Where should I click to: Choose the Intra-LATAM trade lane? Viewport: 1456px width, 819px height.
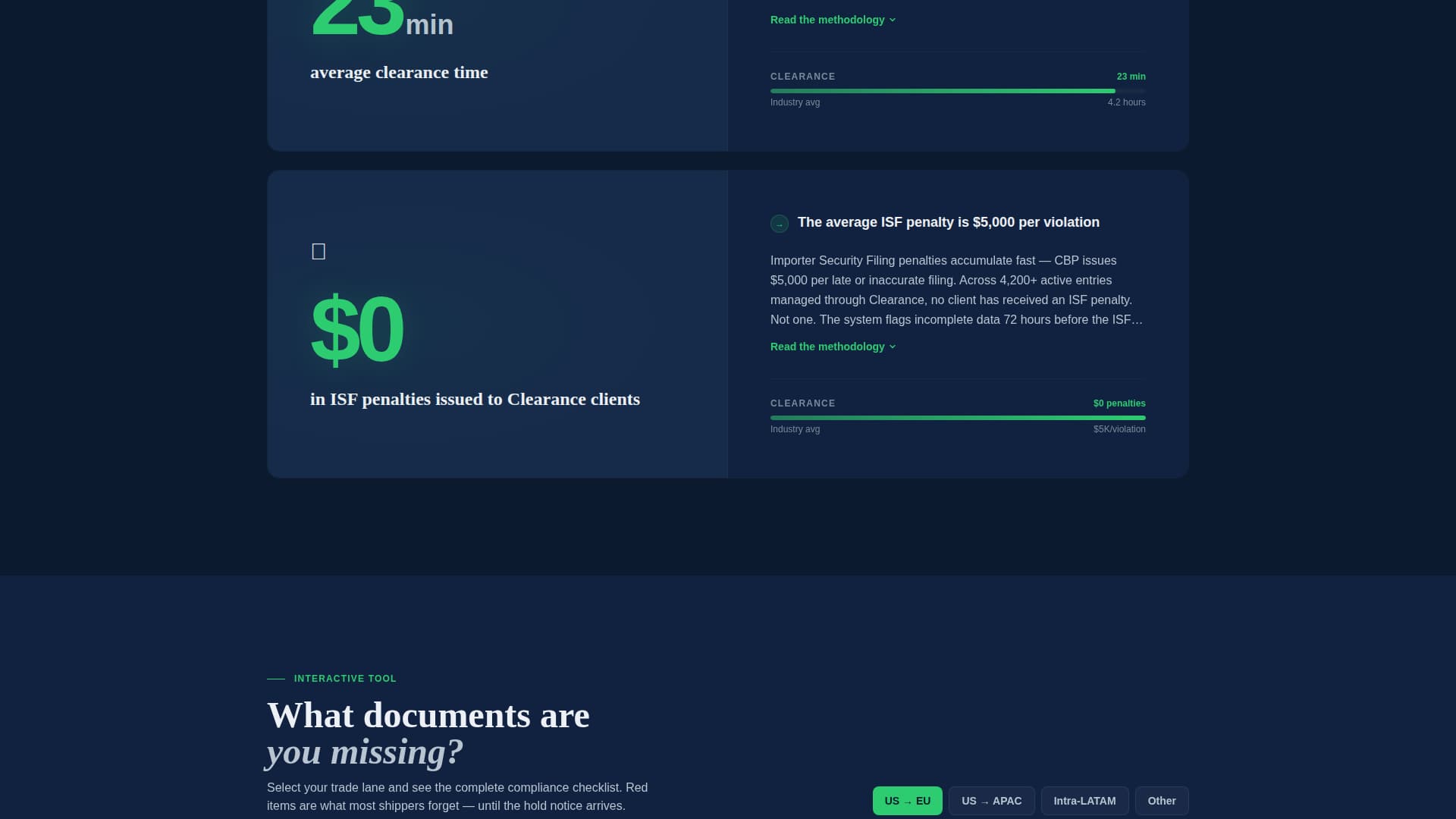1084,801
